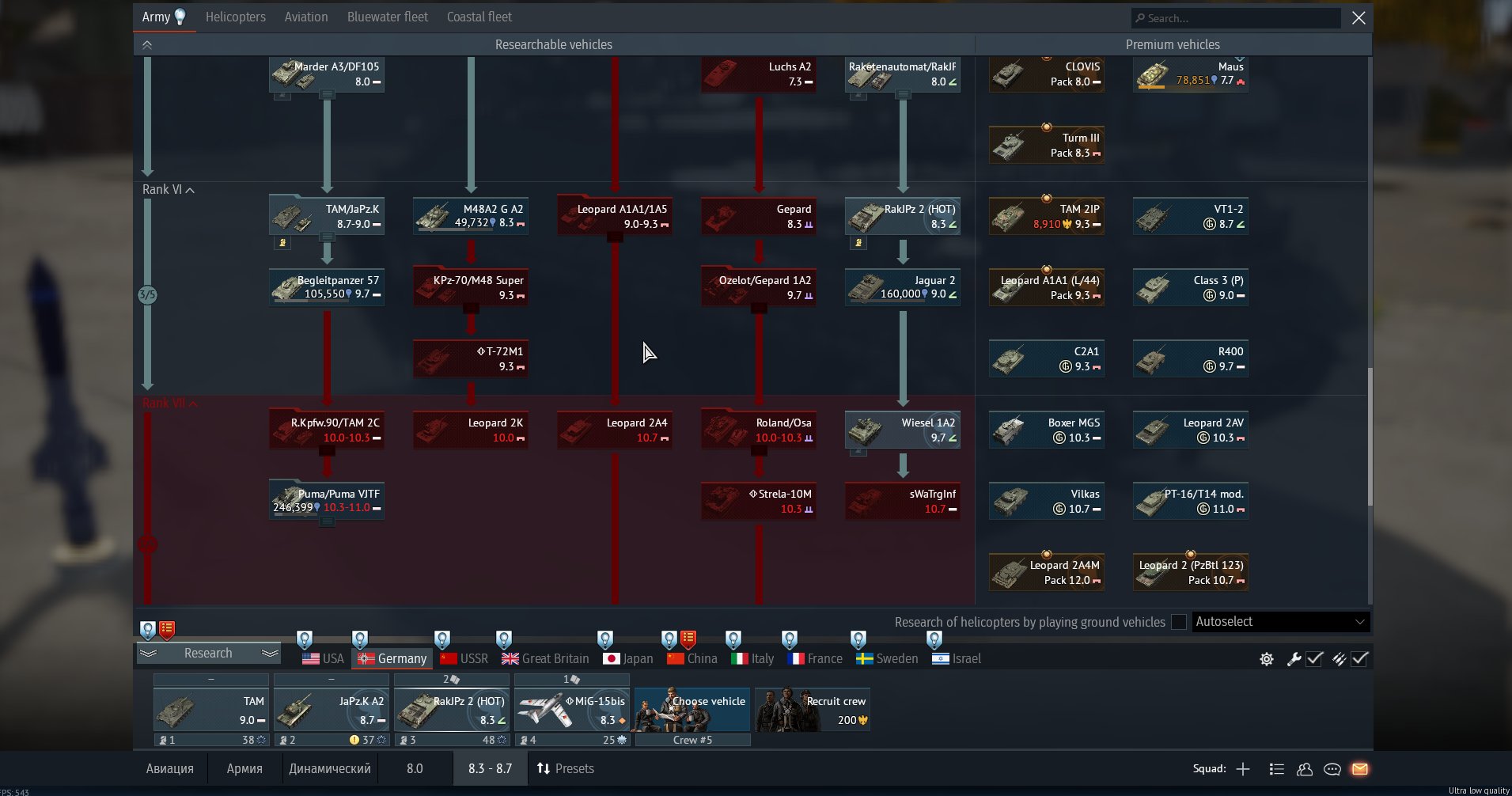
Task: Click the lightbulb badge above the Italy flag
Action: tap(733, 639)
